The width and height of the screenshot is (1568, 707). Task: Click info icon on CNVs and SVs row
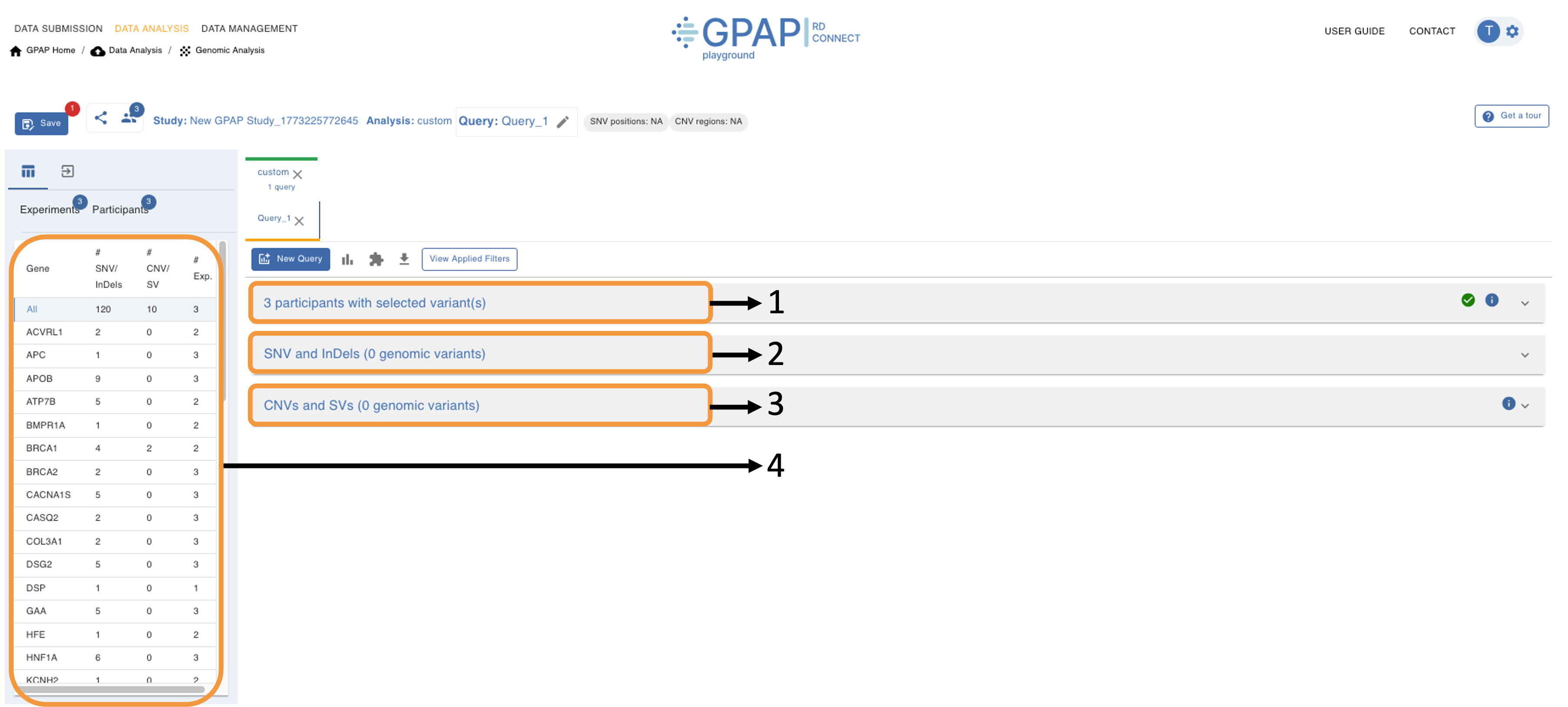1508,403
